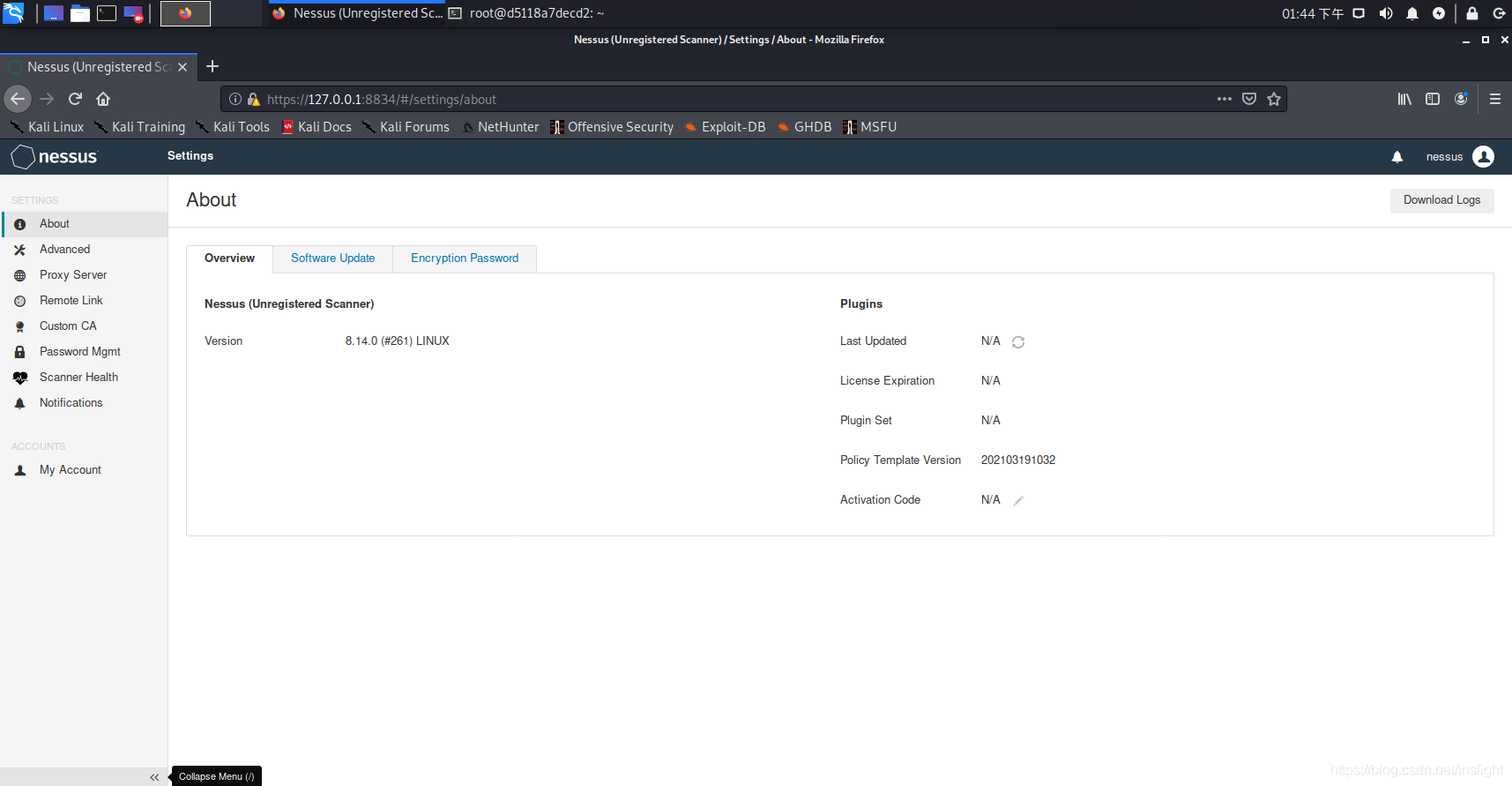Viewport: 1512px width, 786px height.
Task: Open page actions three-dot menu
Action: (x=1225, y=99)
